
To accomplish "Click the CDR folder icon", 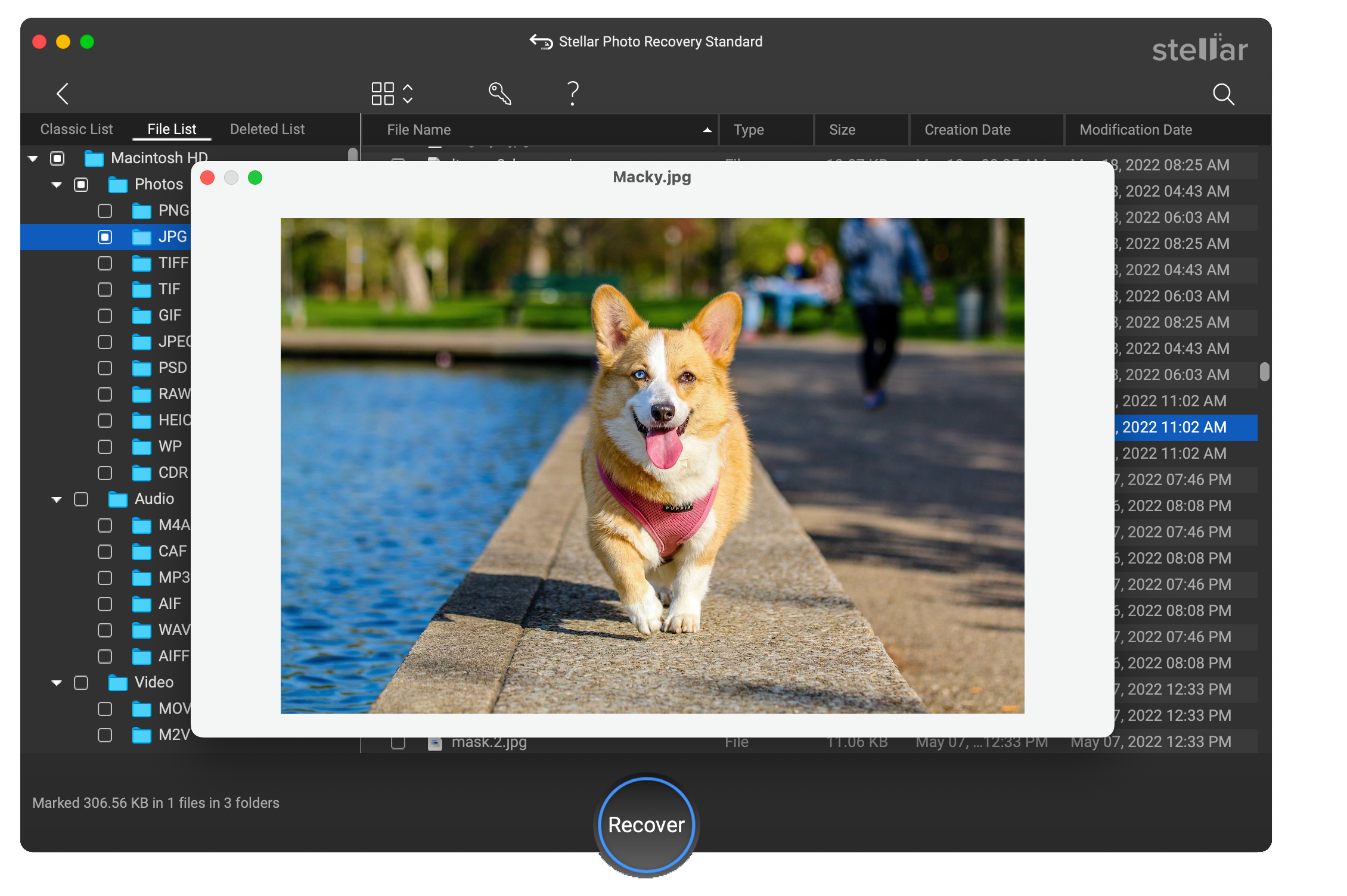I will (142, 473).
